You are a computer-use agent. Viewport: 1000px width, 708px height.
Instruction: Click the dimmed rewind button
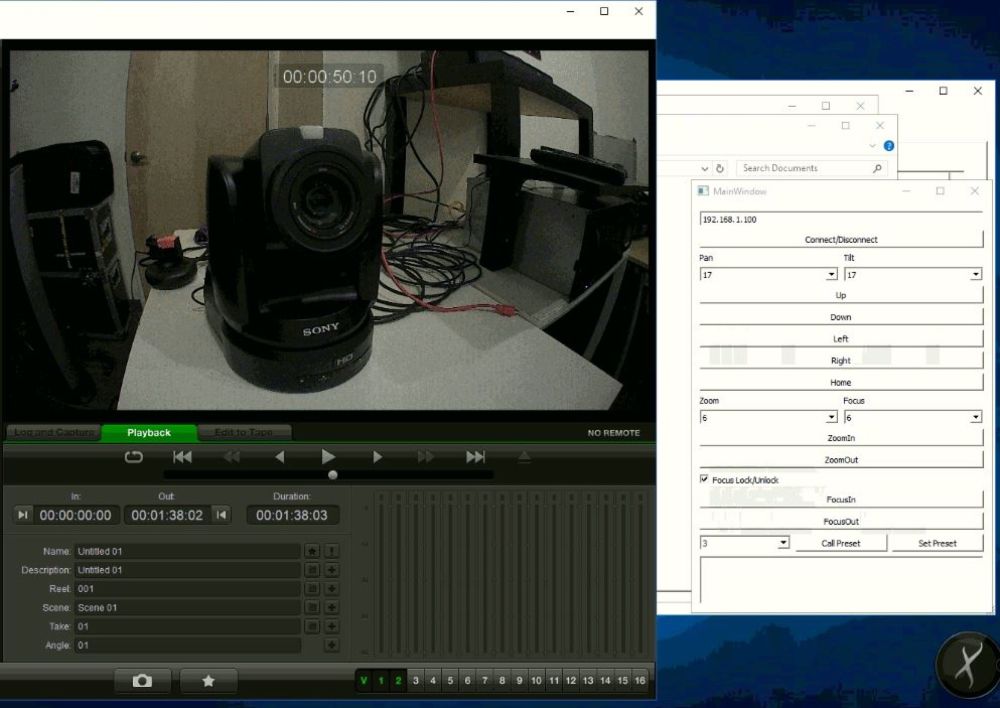(x=232, y=457)
